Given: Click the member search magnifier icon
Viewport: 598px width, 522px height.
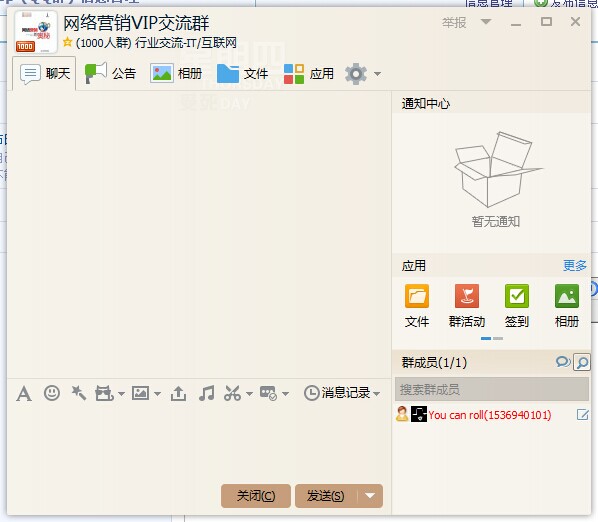Looking at the screenshot, I should tap(582, 362).
